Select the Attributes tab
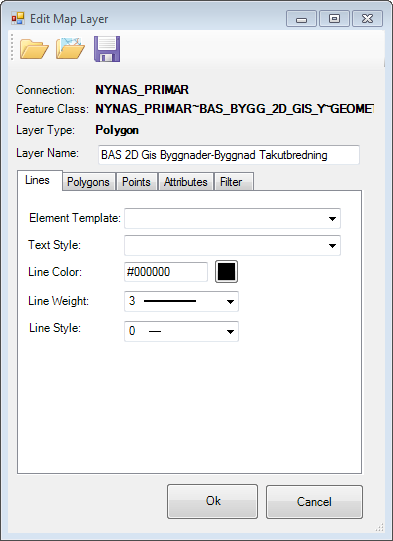The height and width of the screenshot is (541, 393). pos(186,182)
